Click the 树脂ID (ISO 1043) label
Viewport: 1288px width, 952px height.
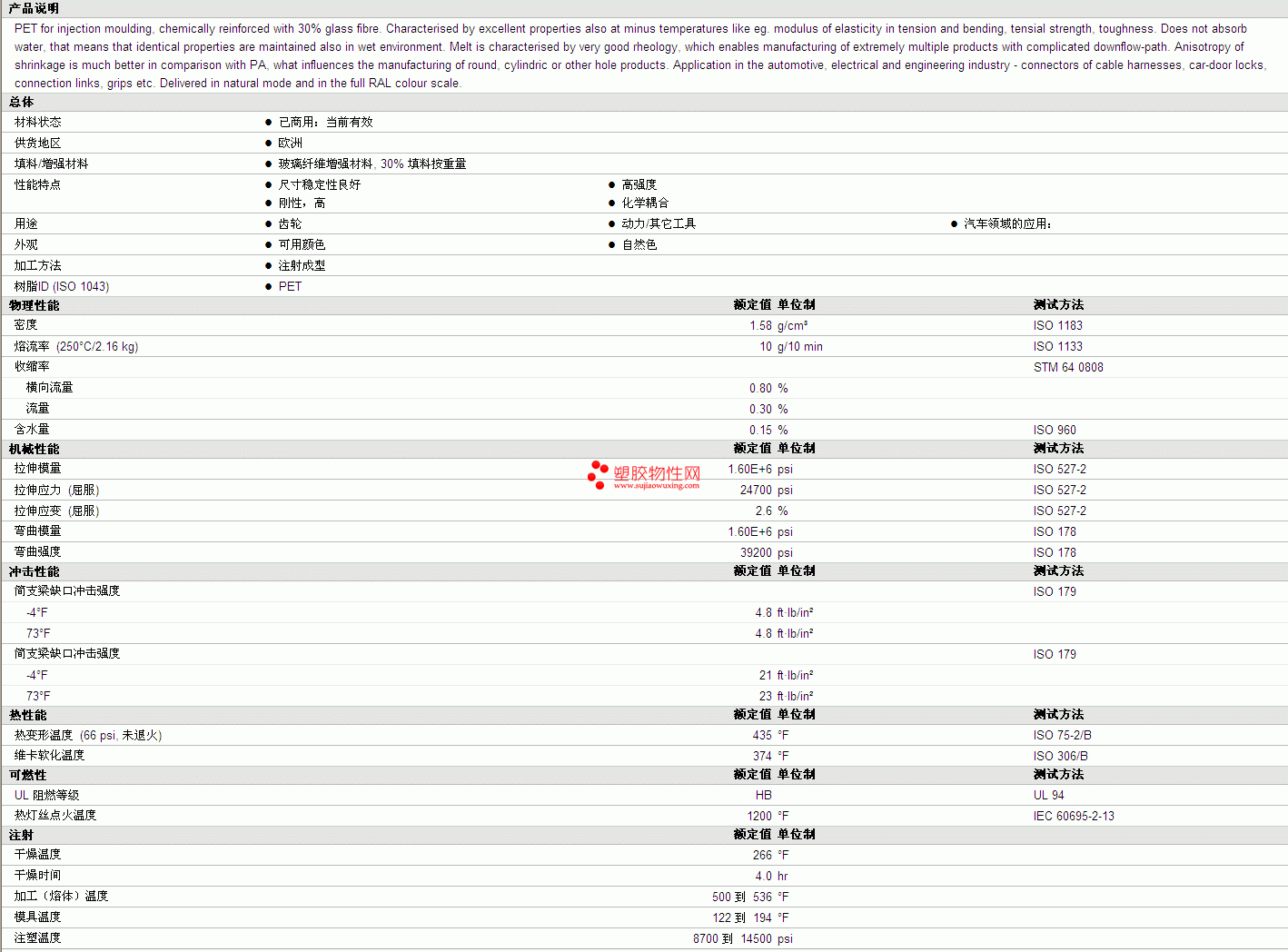point(62,286)
